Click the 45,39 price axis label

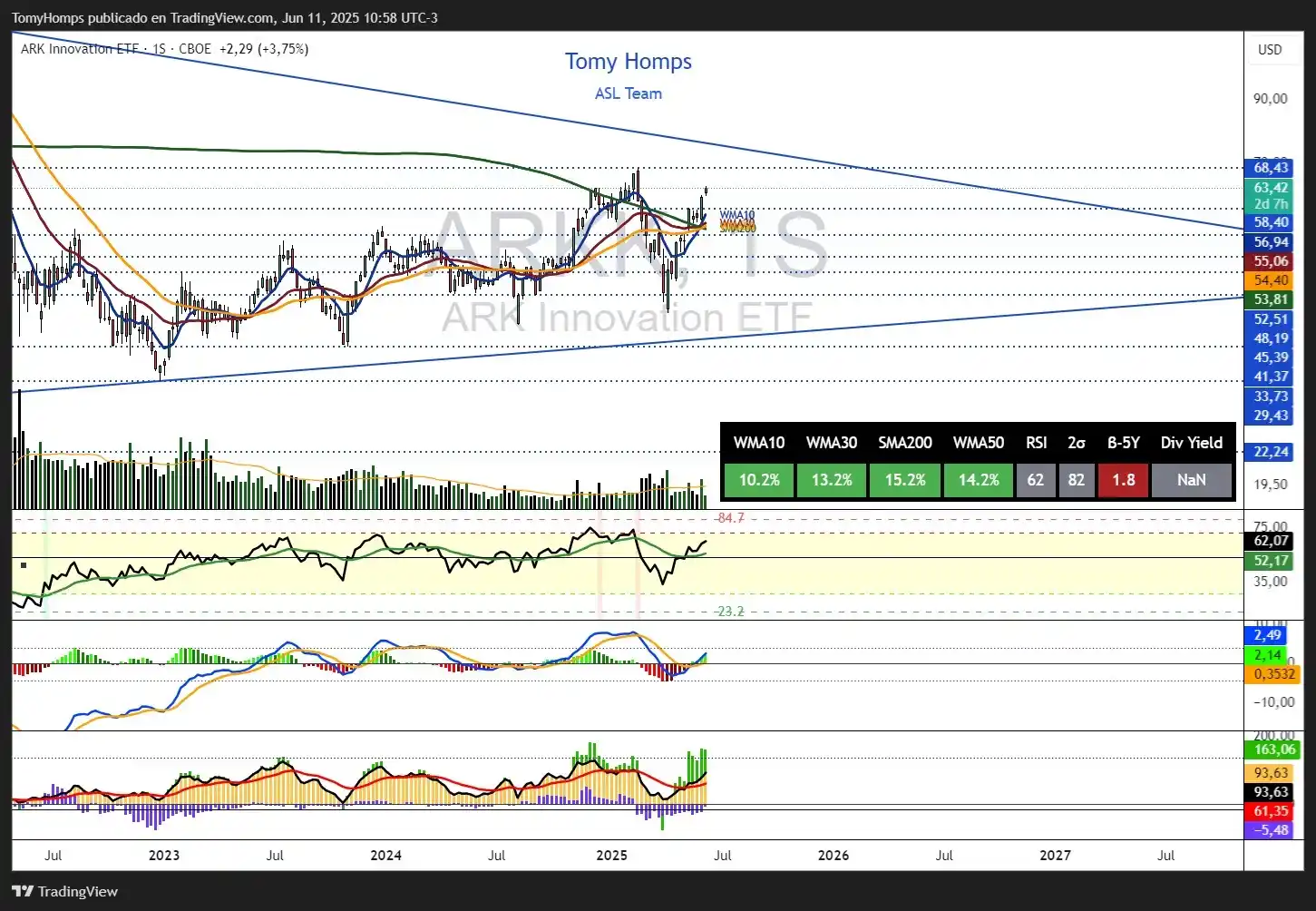(1271, 358)
